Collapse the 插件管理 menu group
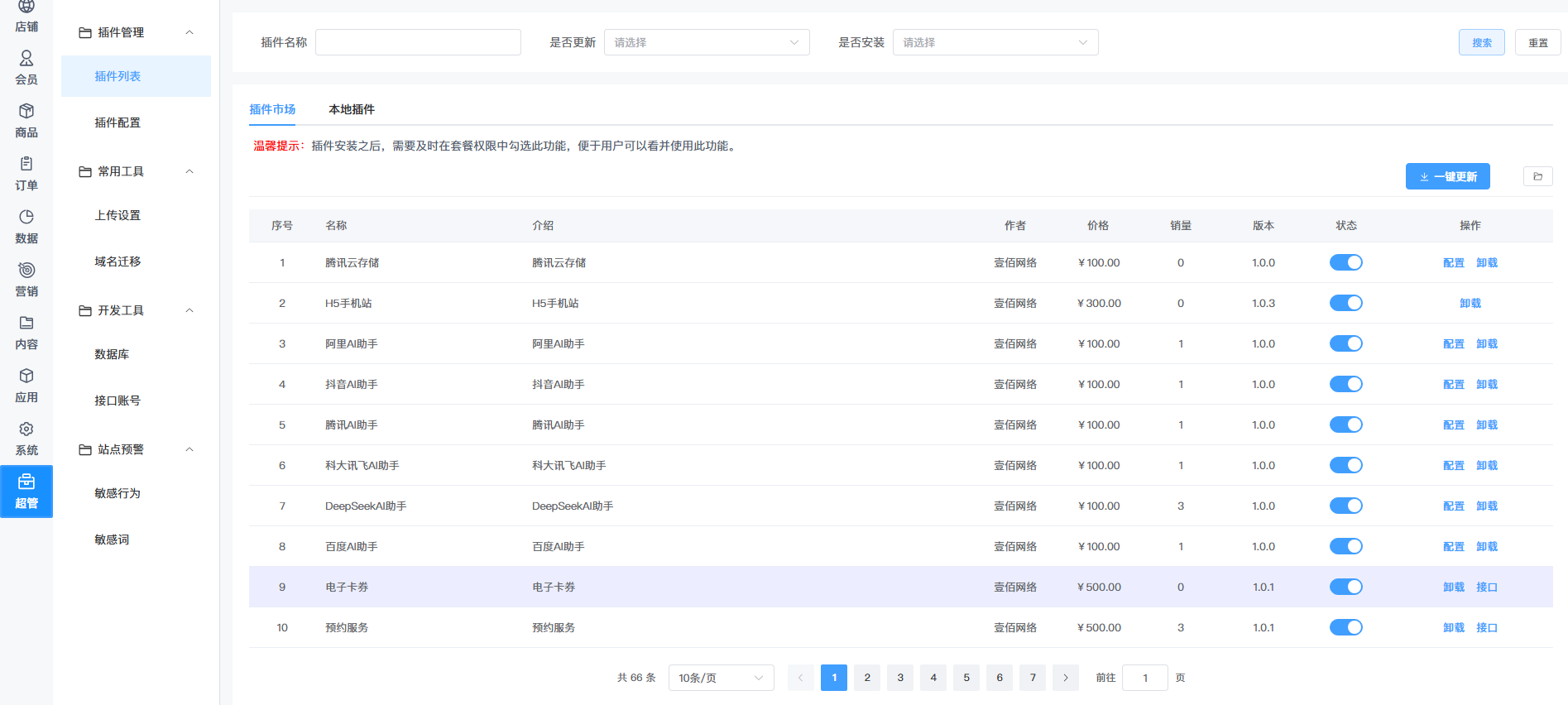Screen dimensions: 1568x705 coord(189,33)
